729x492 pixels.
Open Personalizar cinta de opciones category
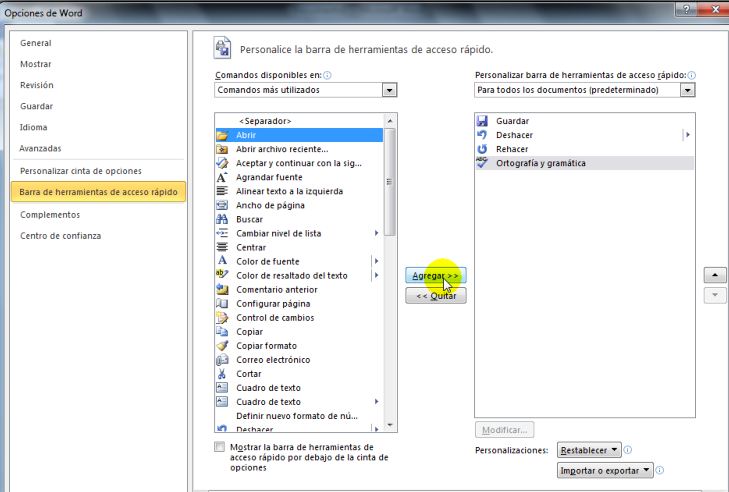[x=81, y=171]
